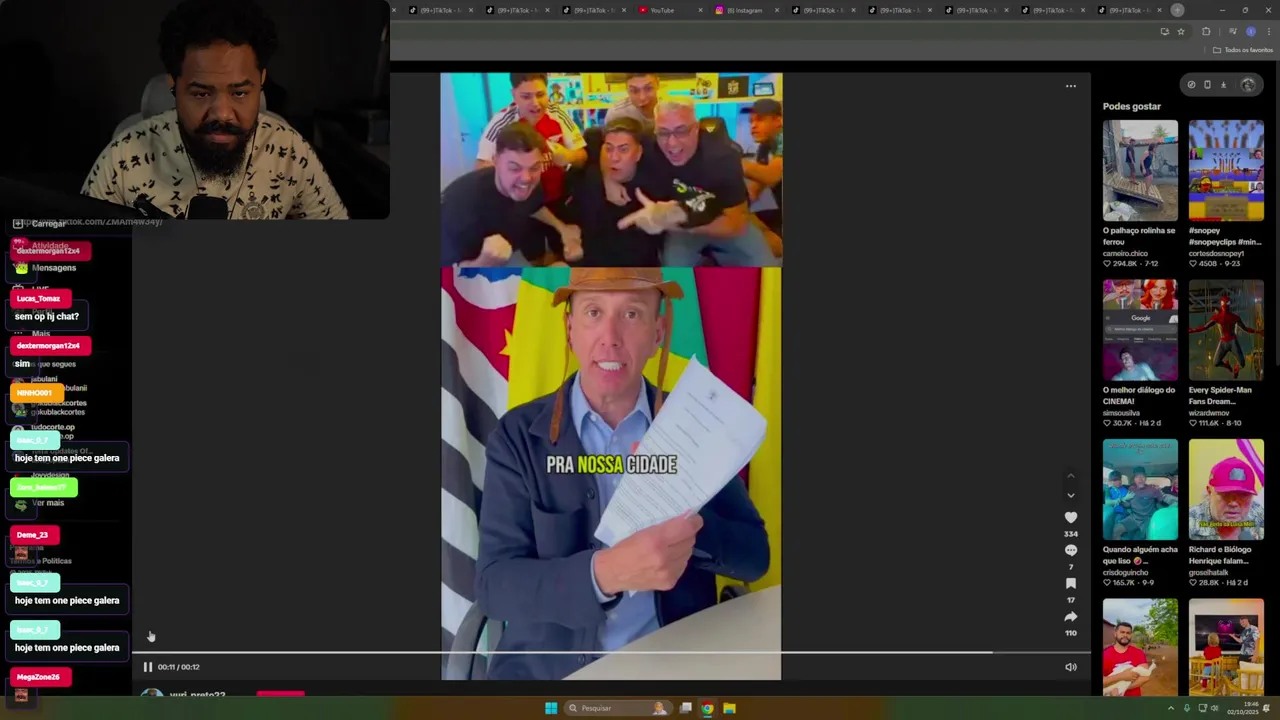Viewport: 1280px width, 720px height.
Task: Open File Explorer from the taskbar
Action: pos(730,708)
